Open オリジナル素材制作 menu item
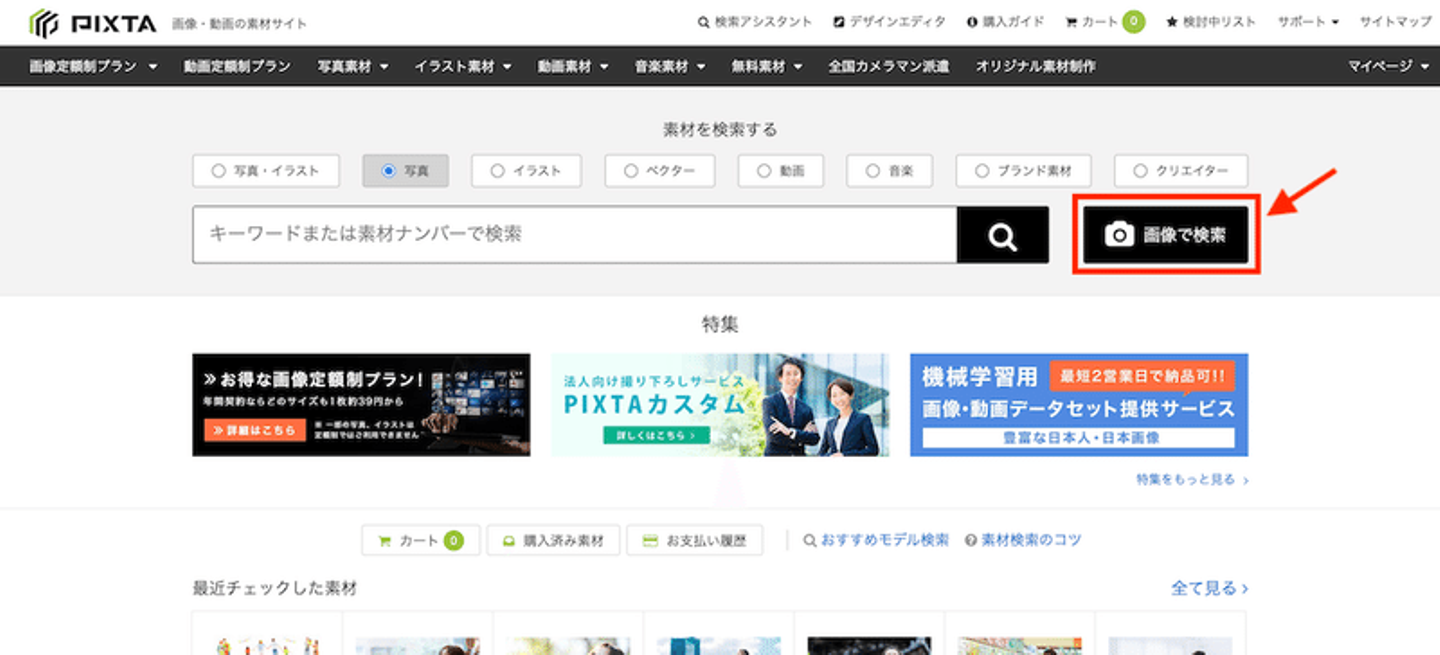The height and width of the screenshot is (655, 1440). coord(1035,66)
